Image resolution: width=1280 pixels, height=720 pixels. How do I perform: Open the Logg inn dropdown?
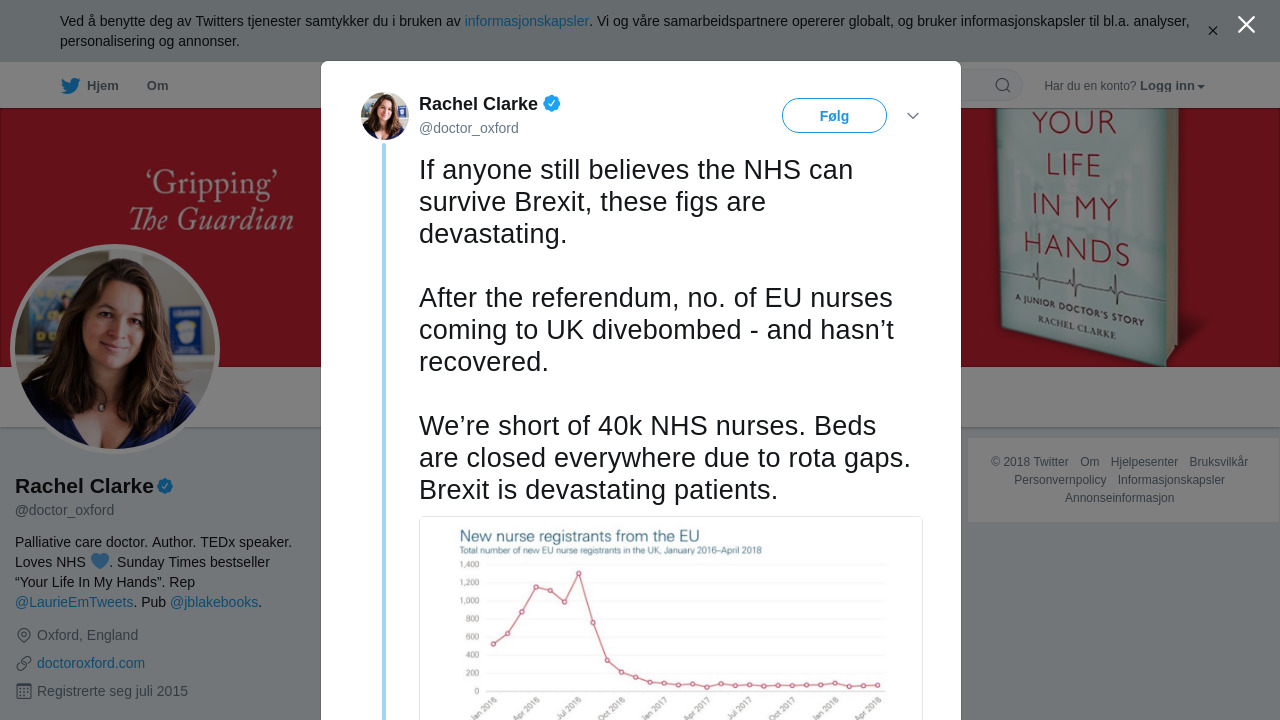[x=1172, y=86]
